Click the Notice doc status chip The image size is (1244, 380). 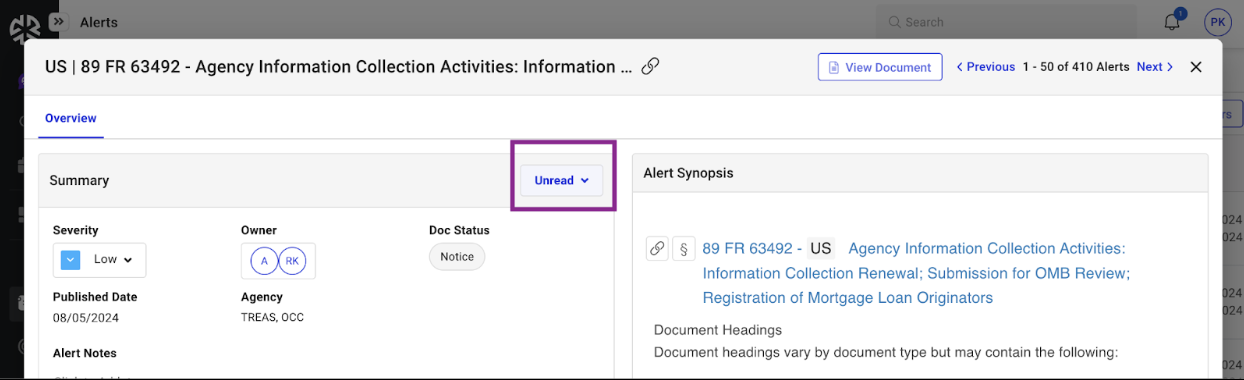point(457,257)
